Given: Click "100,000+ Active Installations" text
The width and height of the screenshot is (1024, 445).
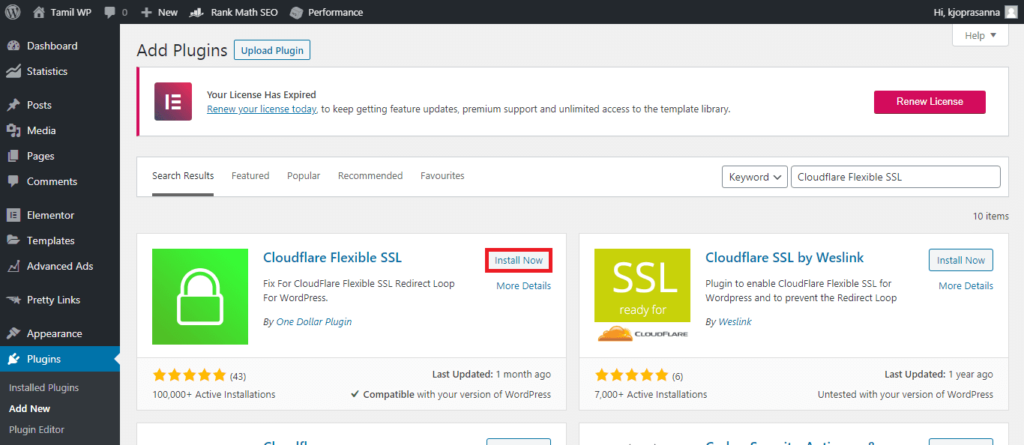Looking at the screenshot, I should pos(214,395).
